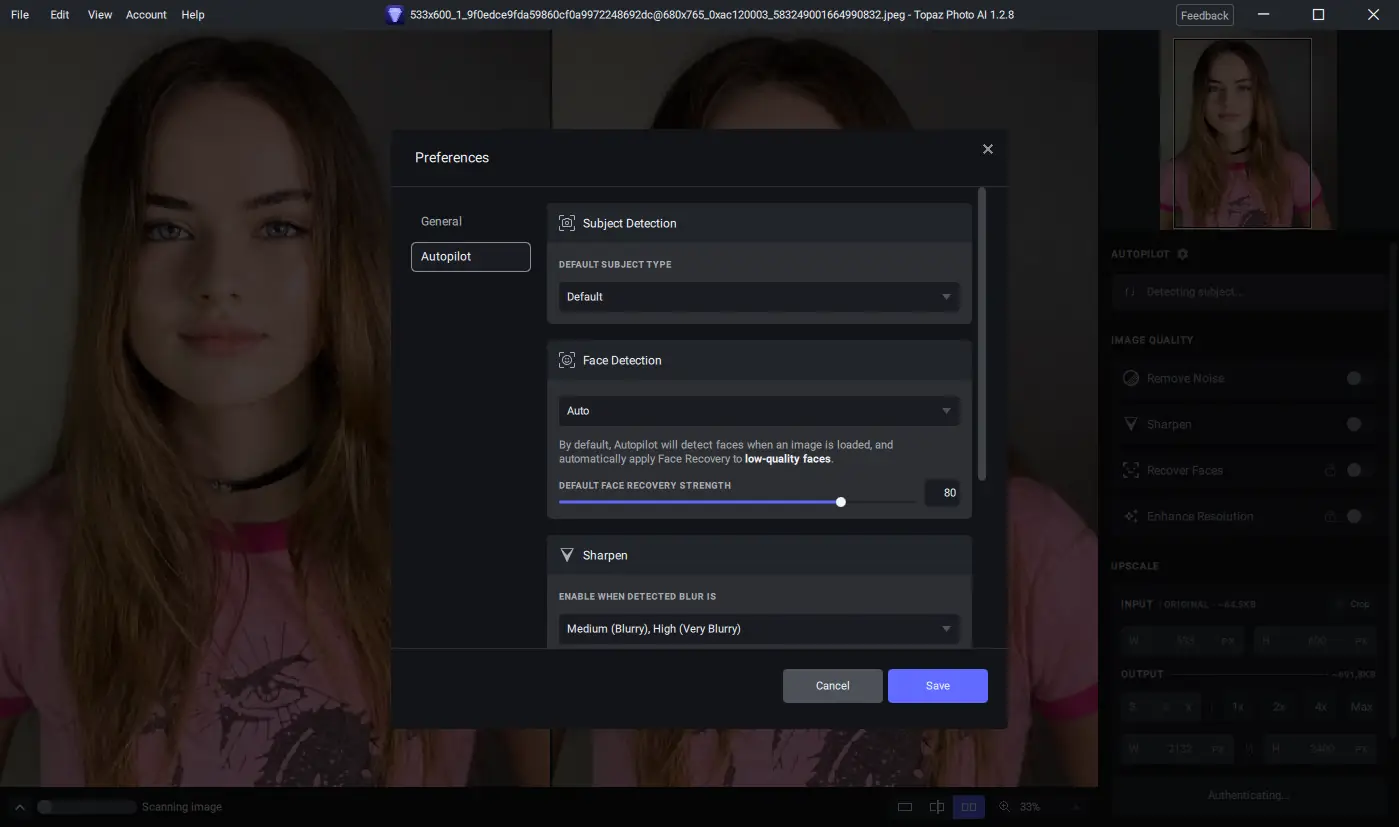Cancel the Preferences changes

coord(832,686)
